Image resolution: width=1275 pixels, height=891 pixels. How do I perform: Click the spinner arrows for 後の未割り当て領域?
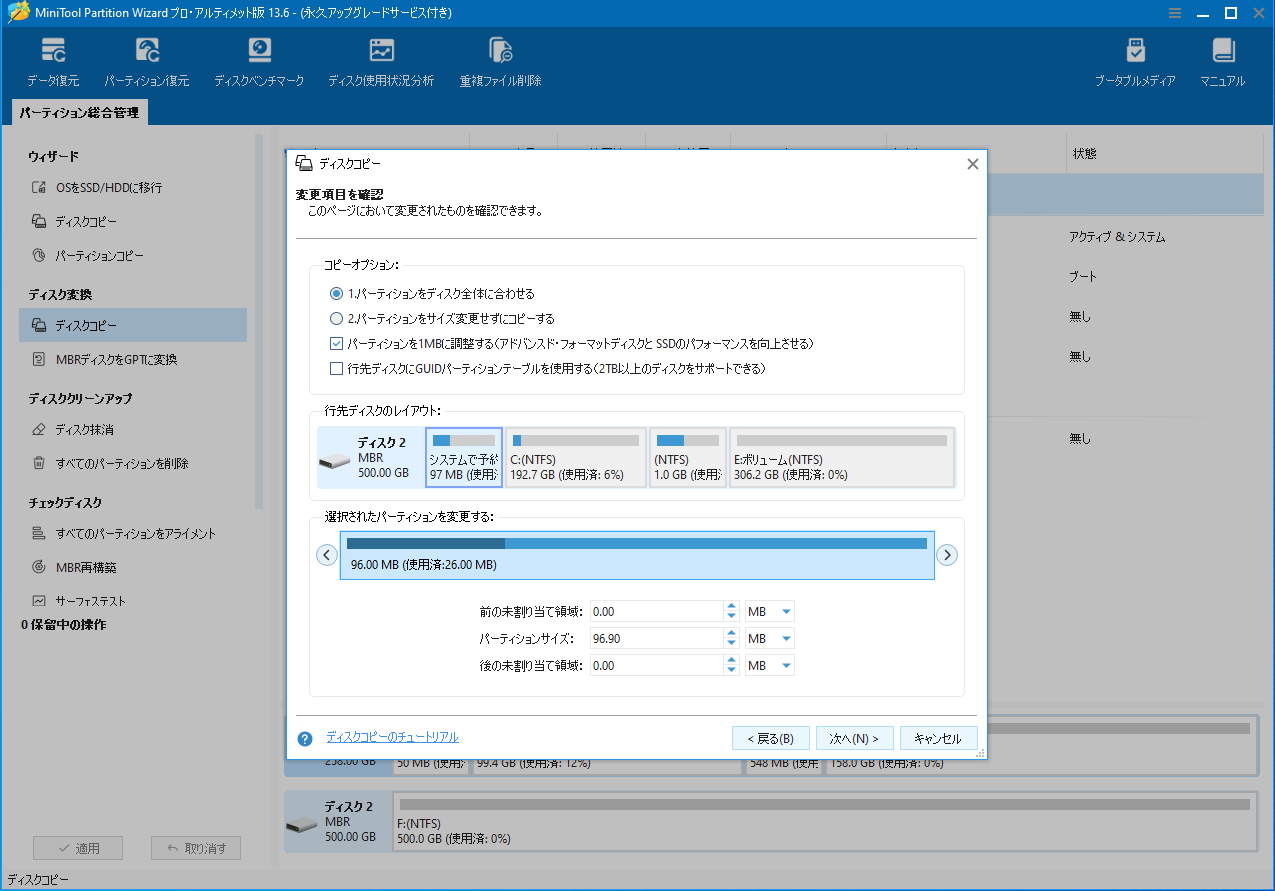click(x=731, y=665)
